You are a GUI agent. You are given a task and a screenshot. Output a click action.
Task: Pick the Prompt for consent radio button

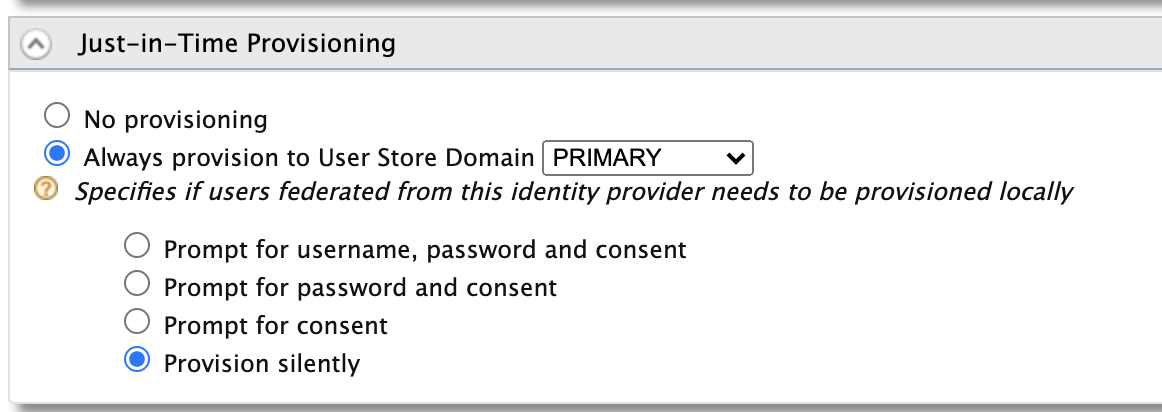[x=136, y=323]
